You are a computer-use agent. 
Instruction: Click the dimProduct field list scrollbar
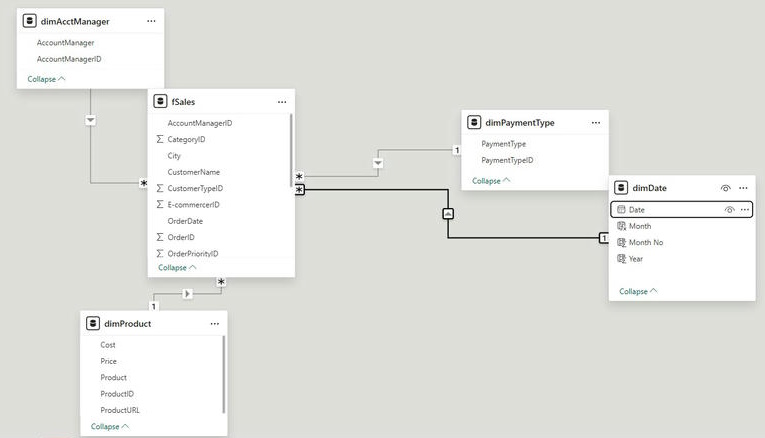(224, 375)
